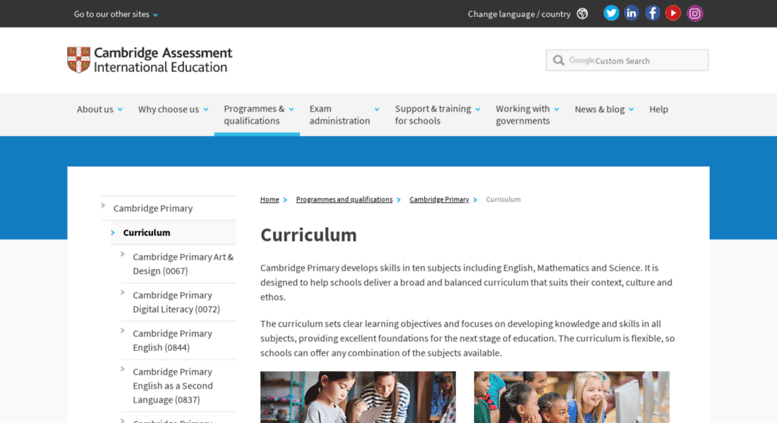This screenshot has width=777, height=423.
Task: Open Cambridge Primary English as a Second Language (0837)
Action: (172, 385)
